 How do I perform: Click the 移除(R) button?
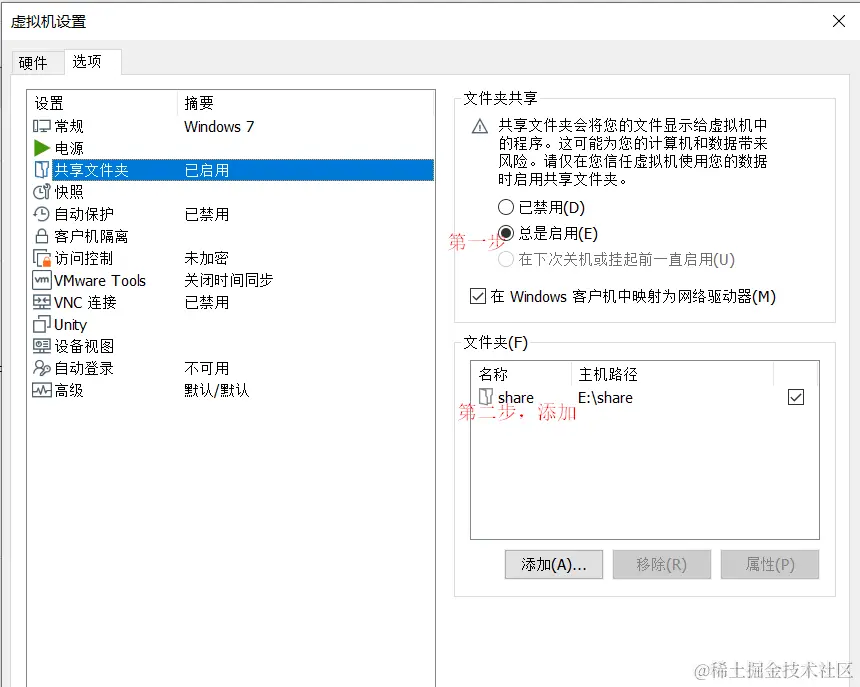[x=661, y=565]
